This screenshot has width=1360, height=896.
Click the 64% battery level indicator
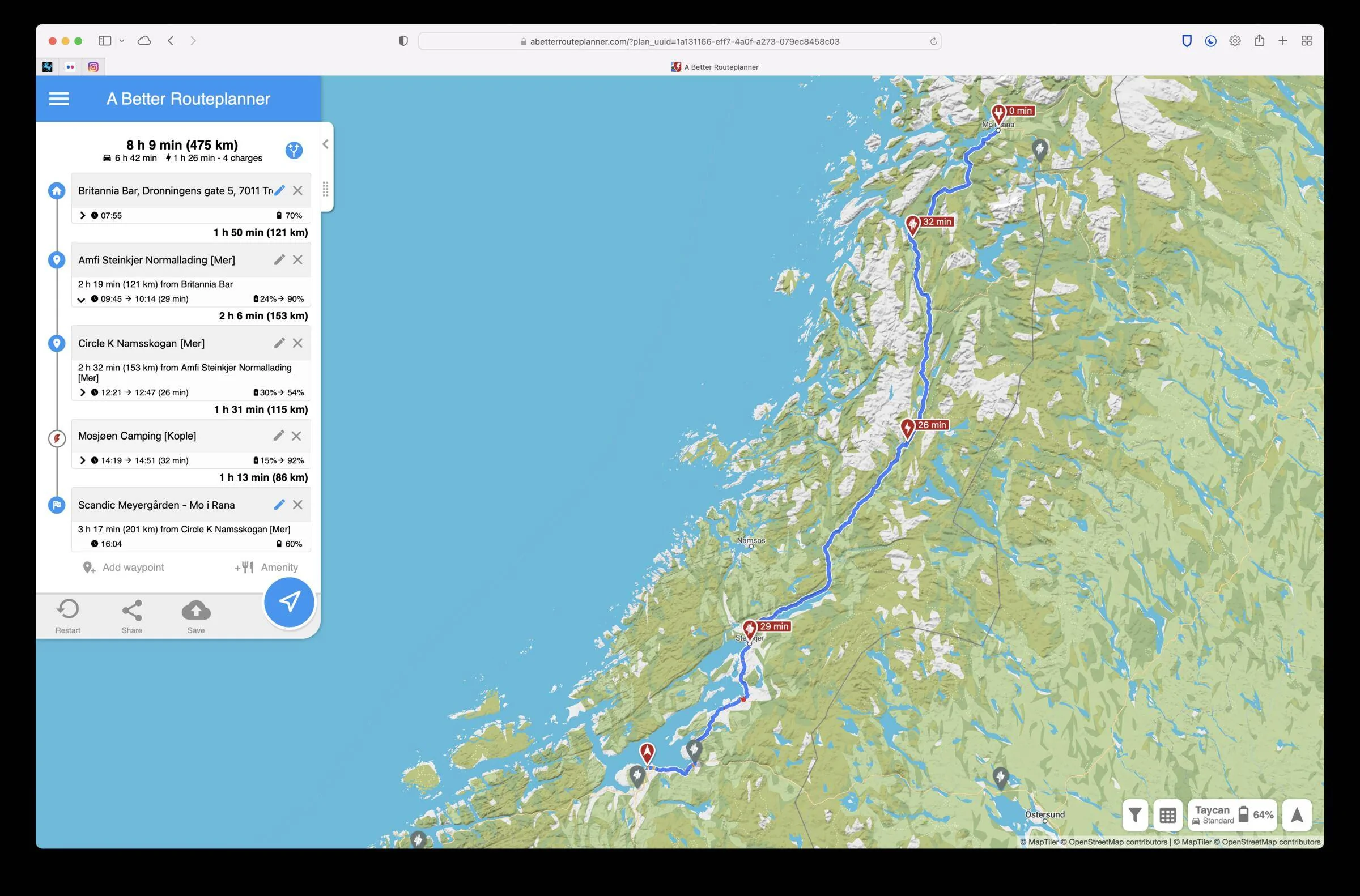point(1256,815)
